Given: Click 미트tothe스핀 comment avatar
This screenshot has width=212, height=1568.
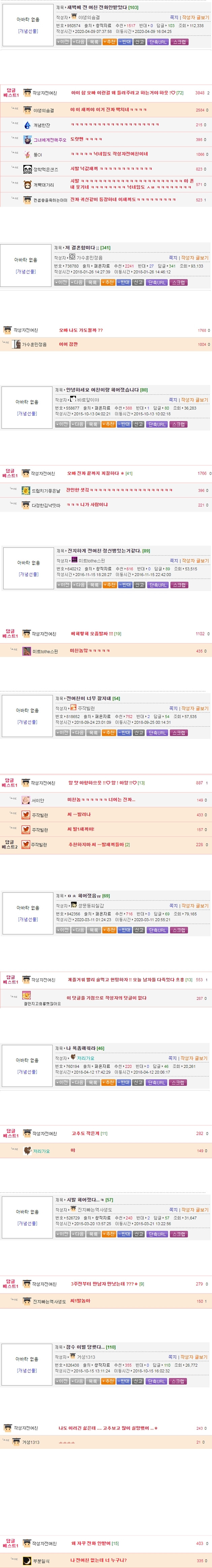Looking at the screenshot, I should coord(27,651).
